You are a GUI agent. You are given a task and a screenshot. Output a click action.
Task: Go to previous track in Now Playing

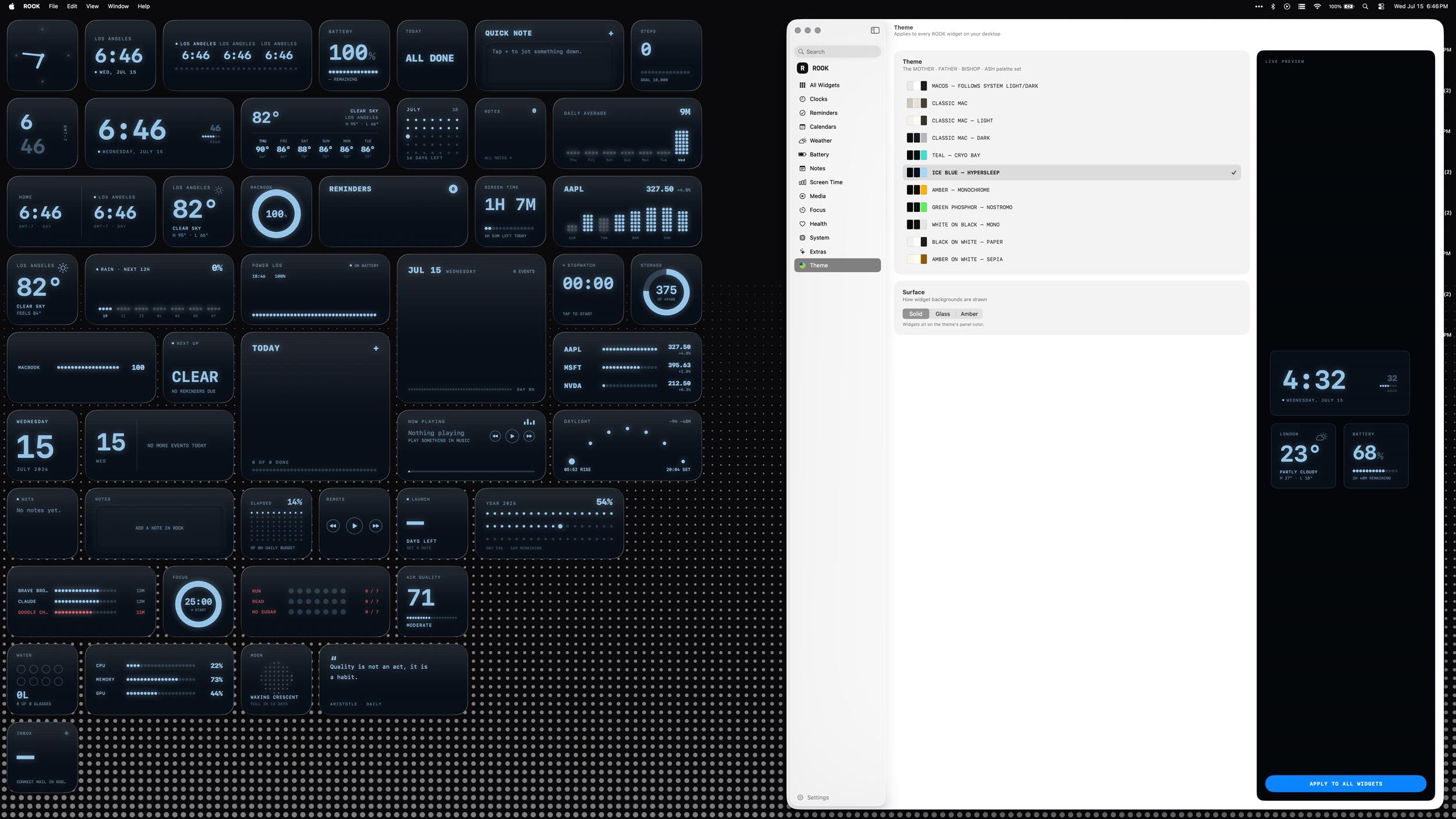pos(495,436)
